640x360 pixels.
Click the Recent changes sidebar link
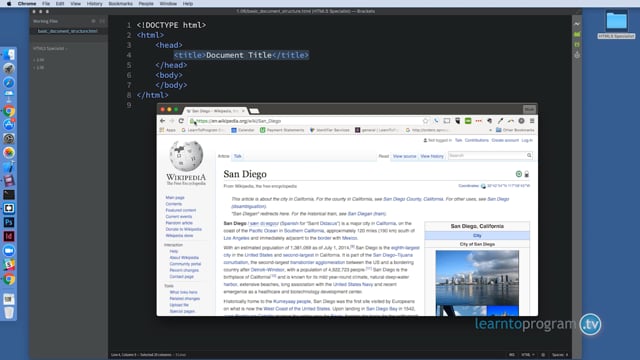pyautogui.click(x=184, y=270)
